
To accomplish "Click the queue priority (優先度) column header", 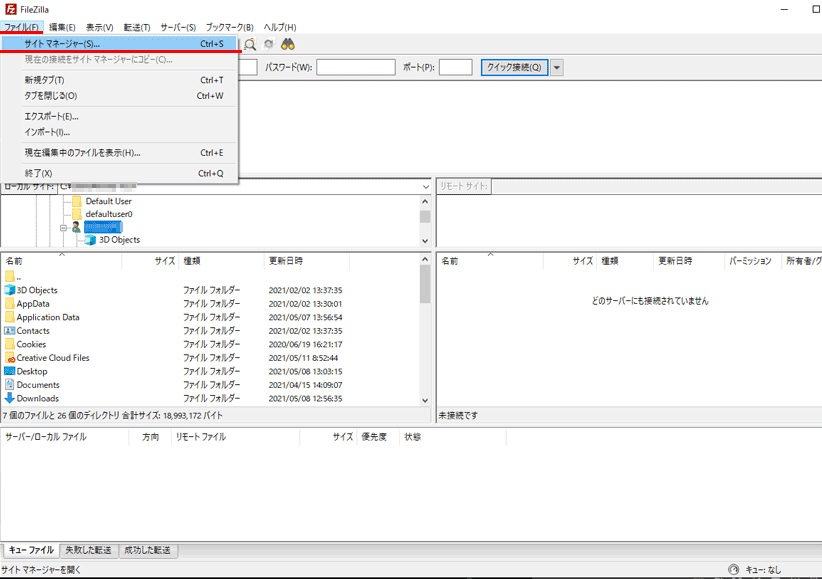I will coord(378,437).
